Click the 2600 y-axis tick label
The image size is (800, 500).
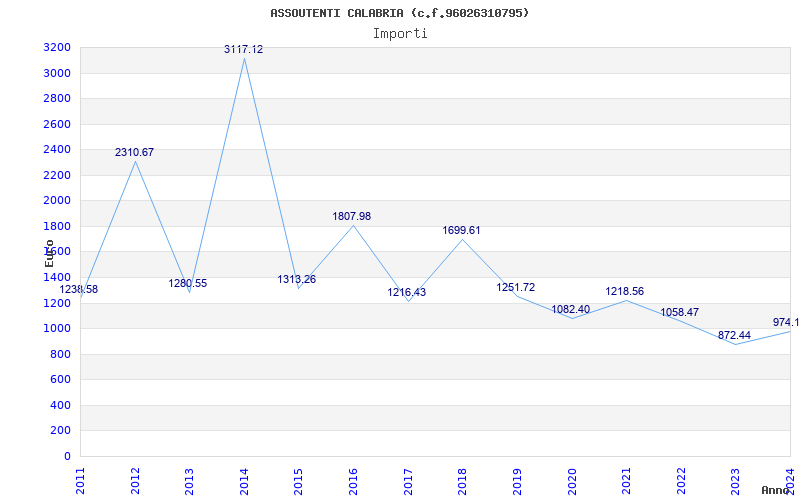tap(57, 124)
